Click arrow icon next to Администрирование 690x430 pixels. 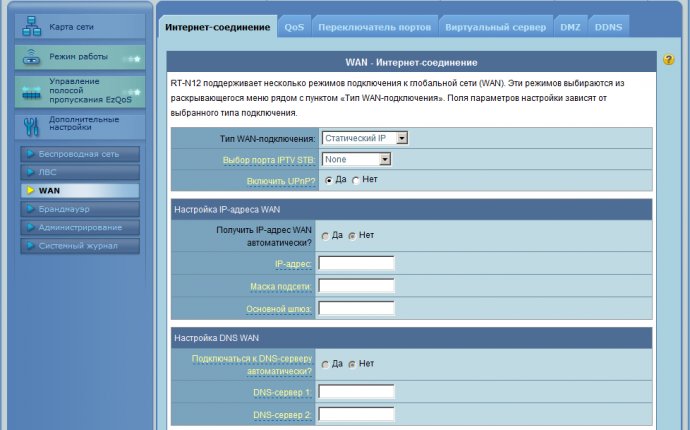(x=30, y=228)
